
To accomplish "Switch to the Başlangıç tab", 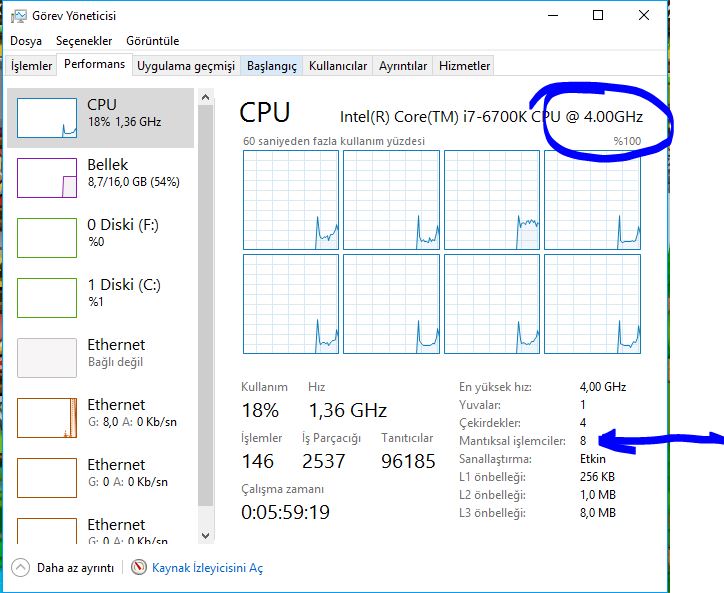I will point(272,66).
